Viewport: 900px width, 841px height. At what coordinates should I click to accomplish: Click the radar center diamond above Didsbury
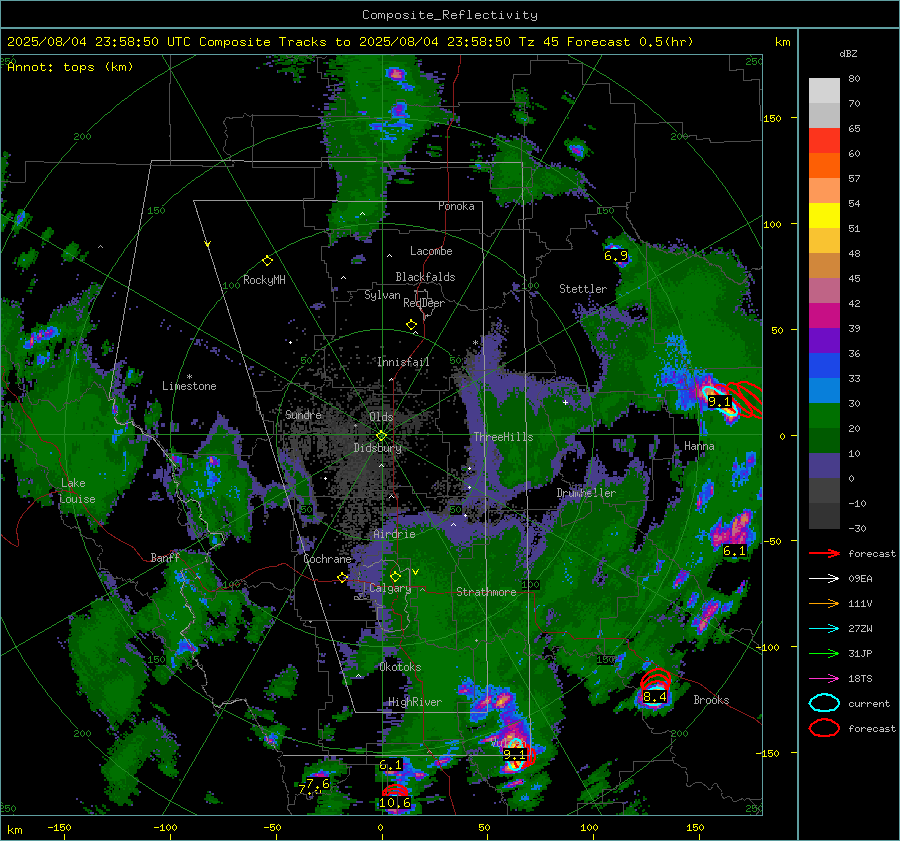pos(381,436)
